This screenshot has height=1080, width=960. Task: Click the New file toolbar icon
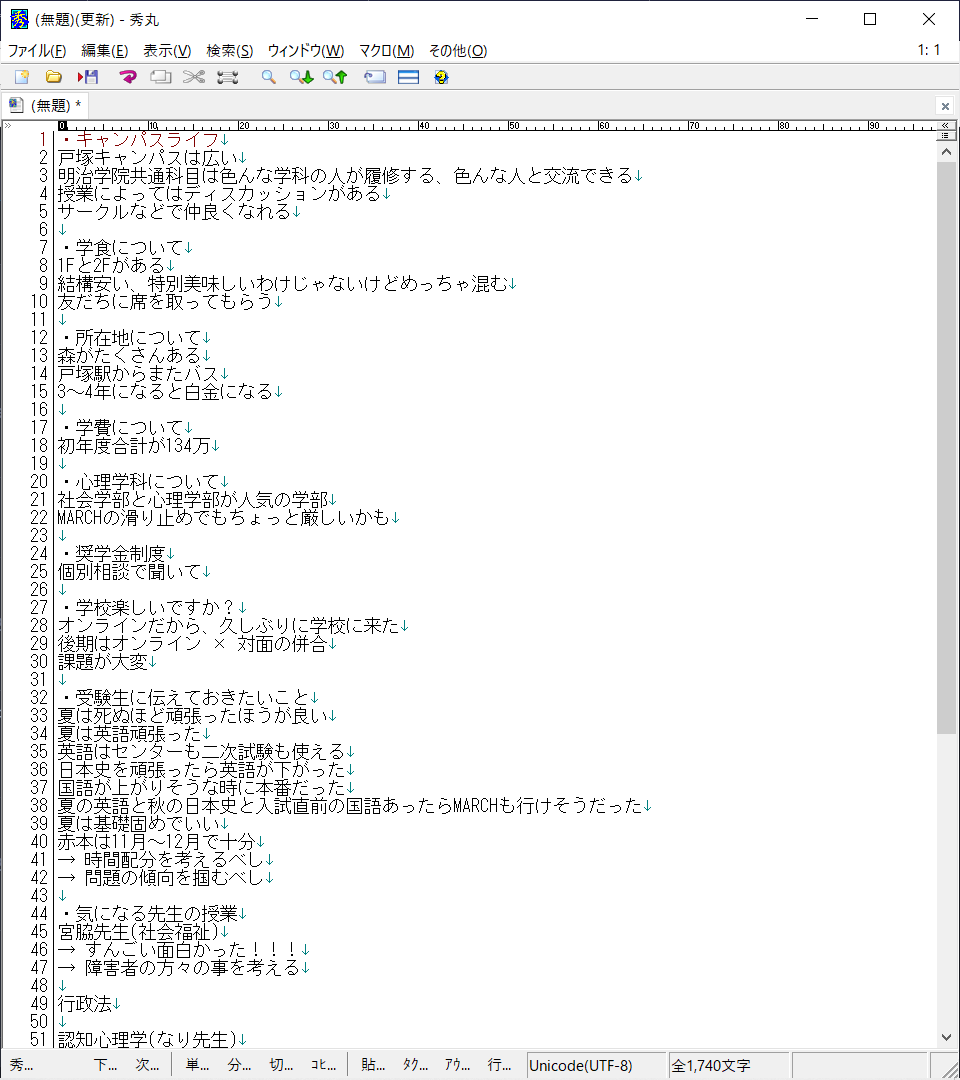coord(21,77)
